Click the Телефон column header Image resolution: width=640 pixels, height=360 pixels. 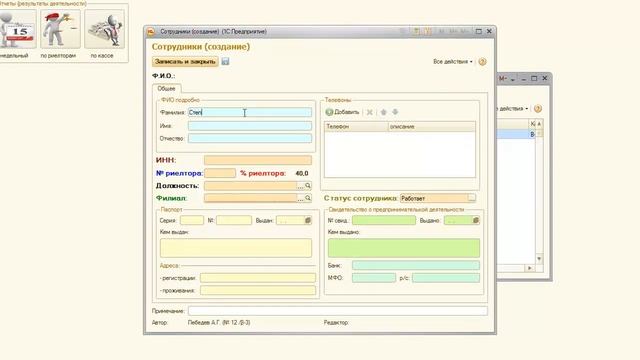point(356,127)
